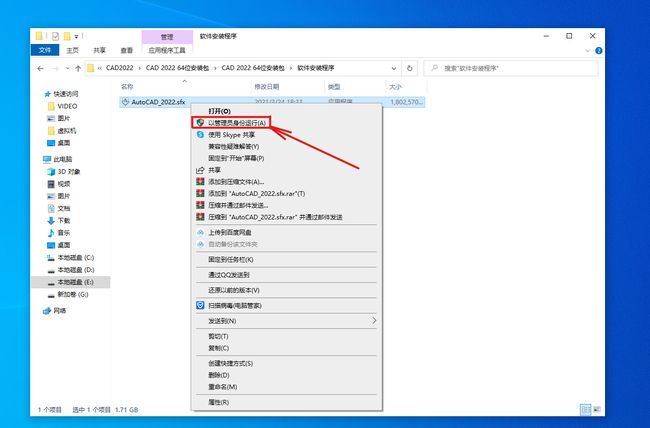650x428 pixels.
Task: Sort by 类型 column header
Action: pos(334,87)
